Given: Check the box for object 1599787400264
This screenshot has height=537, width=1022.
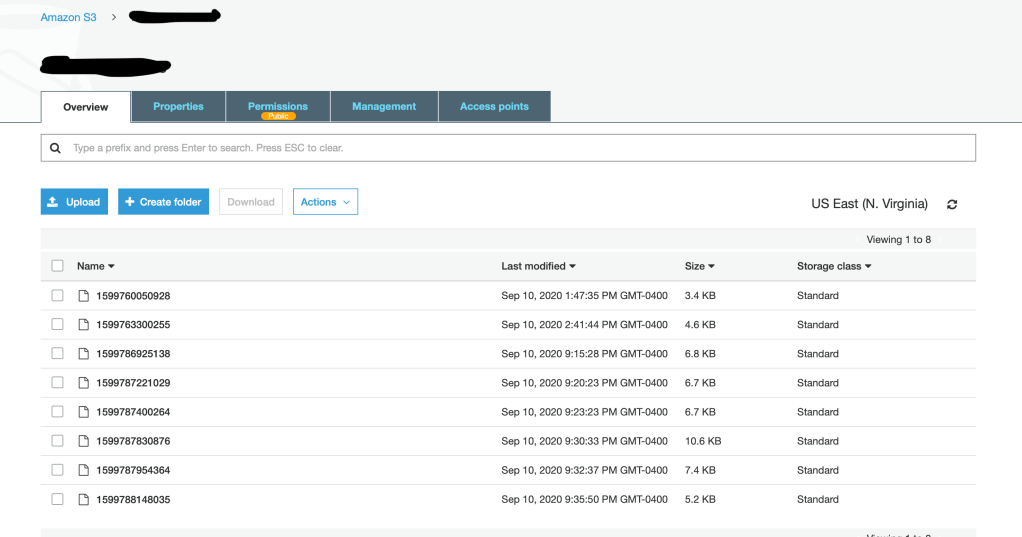Looking at the screenshot, I should tap(57, 412).
